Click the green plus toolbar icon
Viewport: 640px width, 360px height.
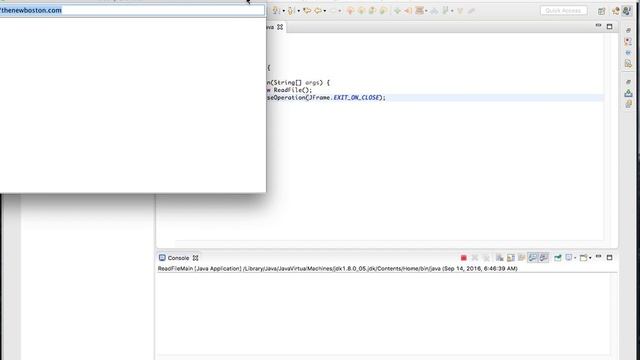[397, 11]
